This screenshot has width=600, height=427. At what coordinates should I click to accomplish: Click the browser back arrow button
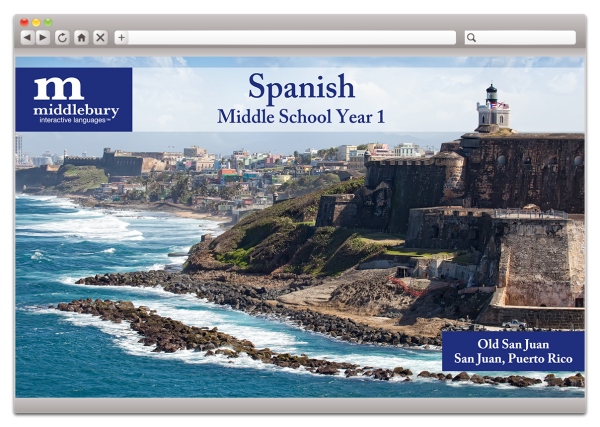point(28,37)
